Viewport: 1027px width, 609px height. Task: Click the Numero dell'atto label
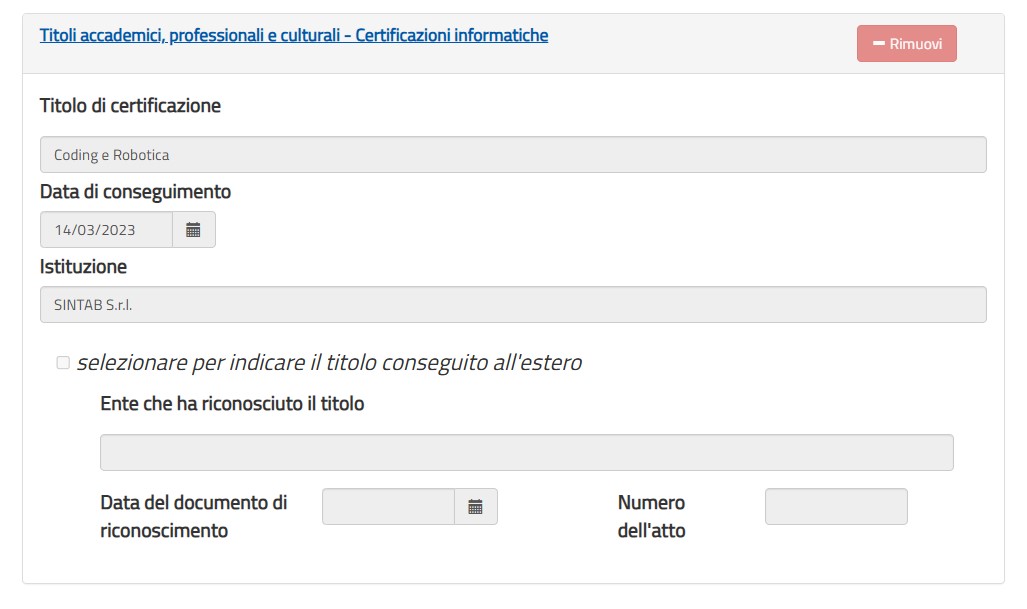[x=651, y=516]
